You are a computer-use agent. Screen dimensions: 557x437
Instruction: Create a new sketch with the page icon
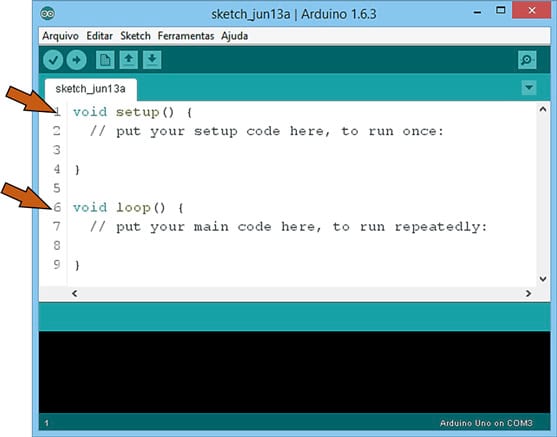[x=105, y=60]
